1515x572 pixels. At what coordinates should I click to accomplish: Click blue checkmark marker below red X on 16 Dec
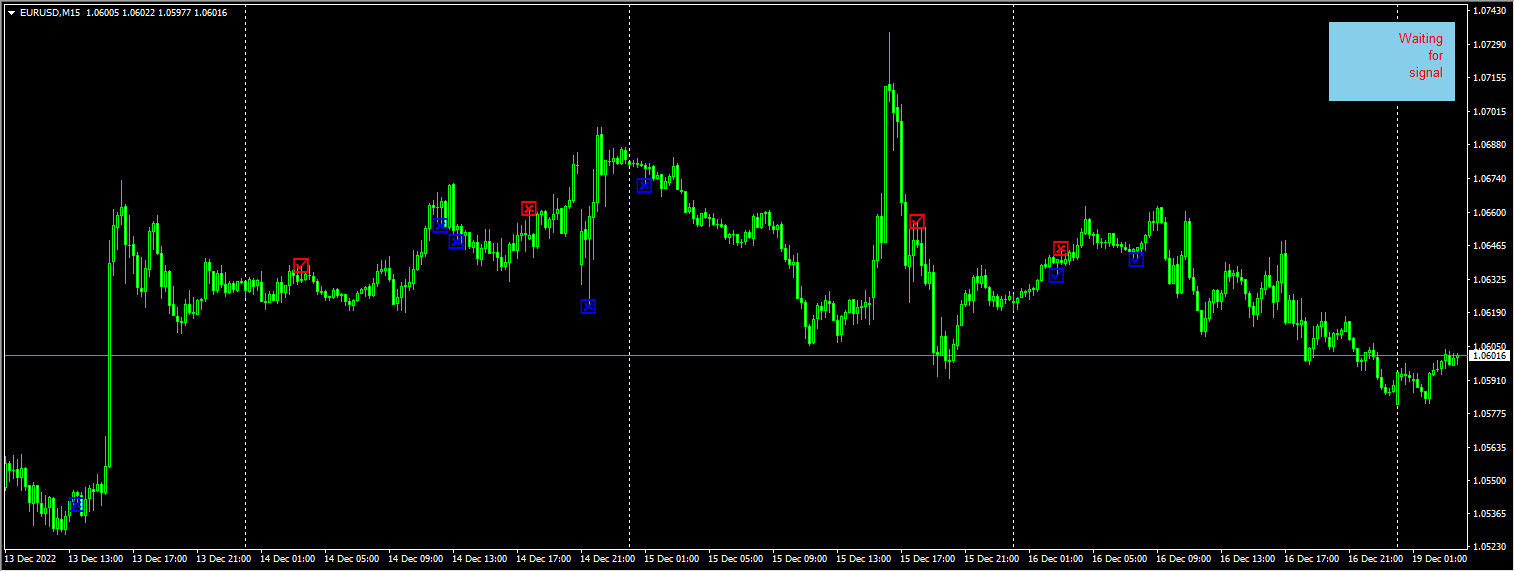pos(1056,275)
